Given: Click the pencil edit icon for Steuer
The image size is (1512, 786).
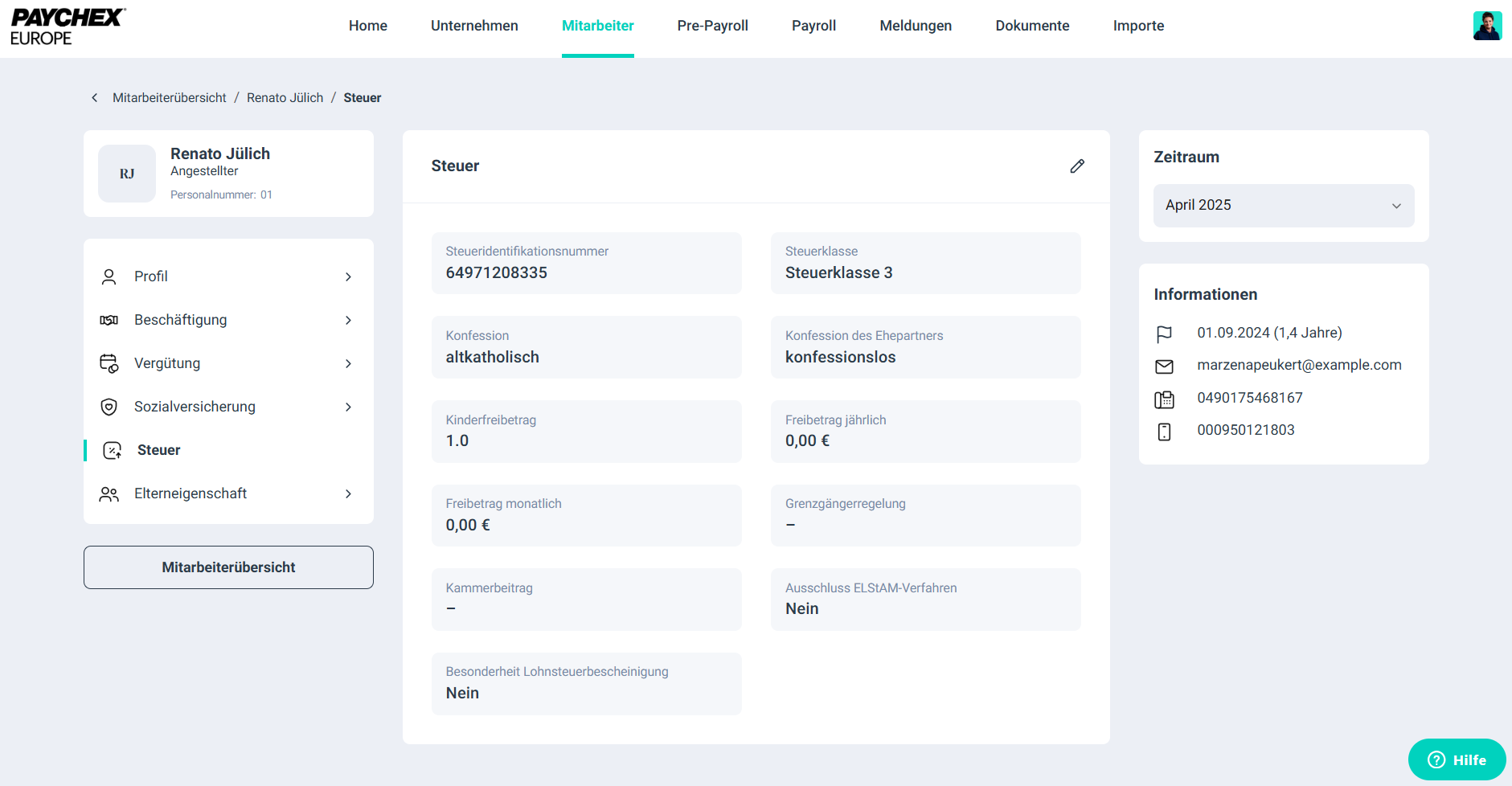Looking at the screenshot, I should pos(1077,166).
